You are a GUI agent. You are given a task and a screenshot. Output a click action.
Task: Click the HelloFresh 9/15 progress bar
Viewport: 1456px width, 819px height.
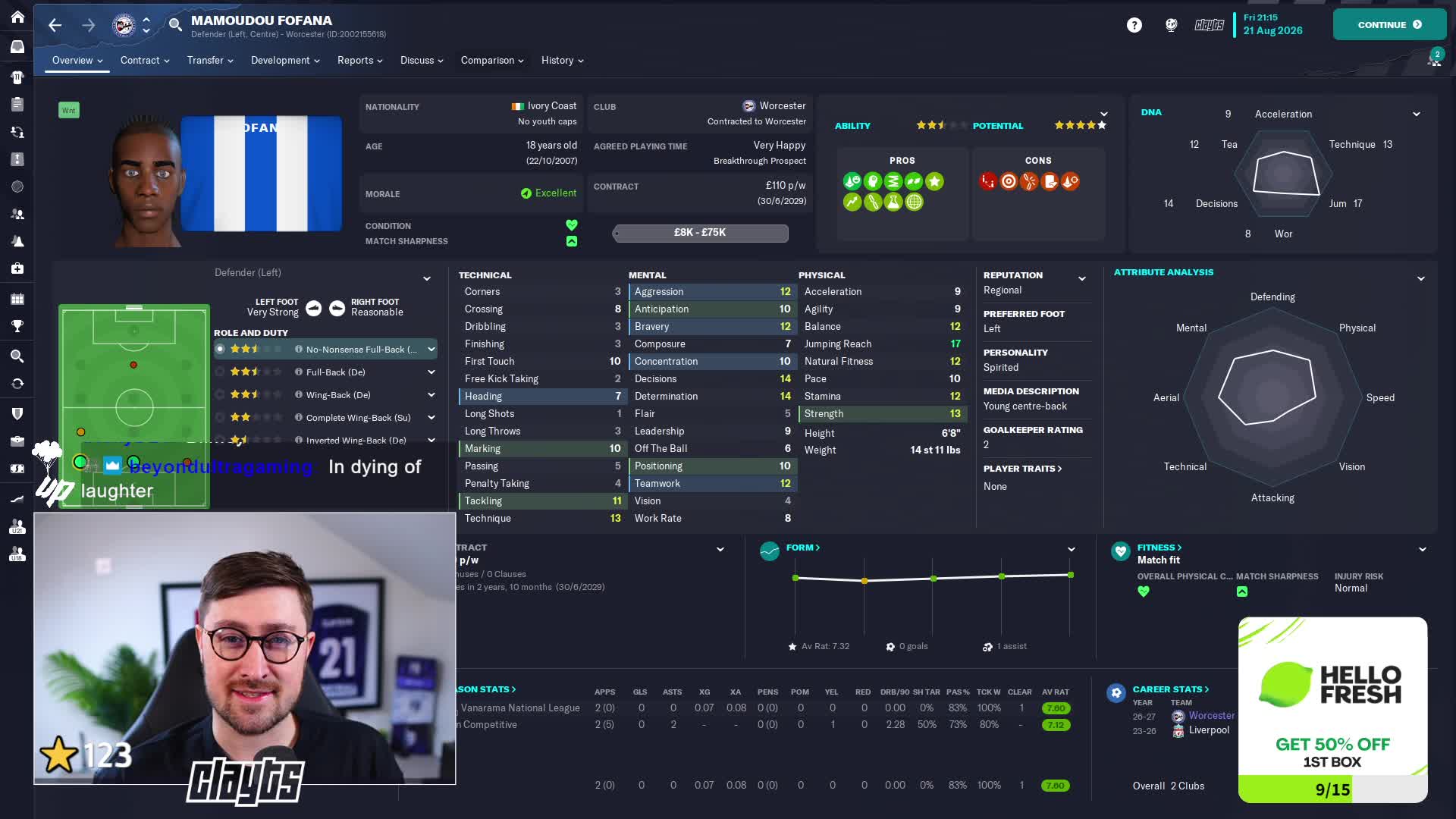[x=1332, y=789]
